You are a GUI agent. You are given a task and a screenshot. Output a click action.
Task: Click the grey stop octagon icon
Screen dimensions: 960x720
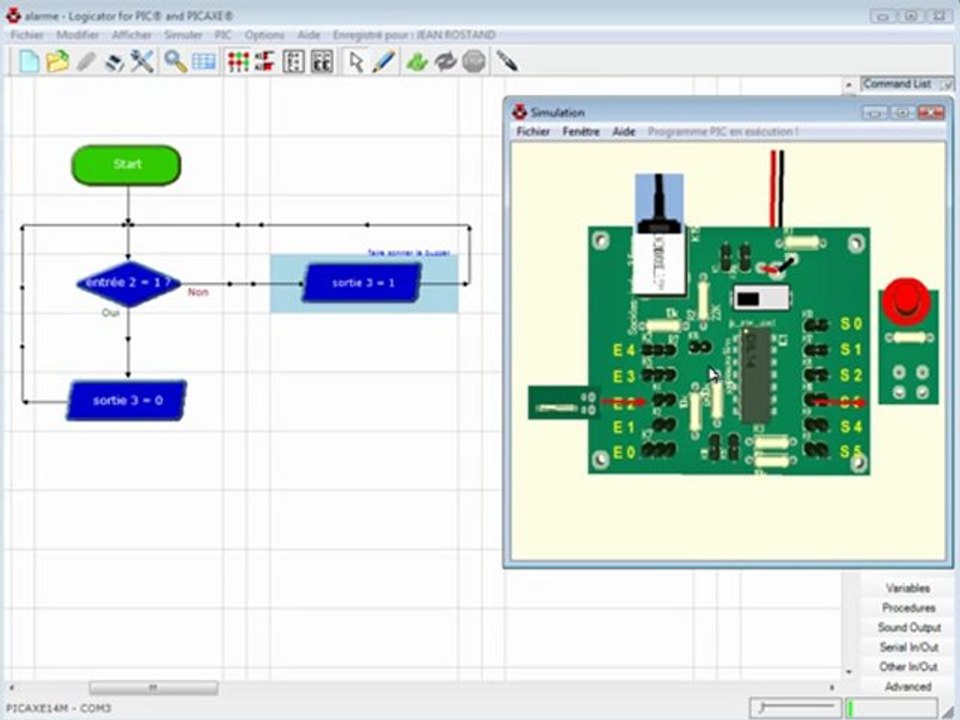474,62
